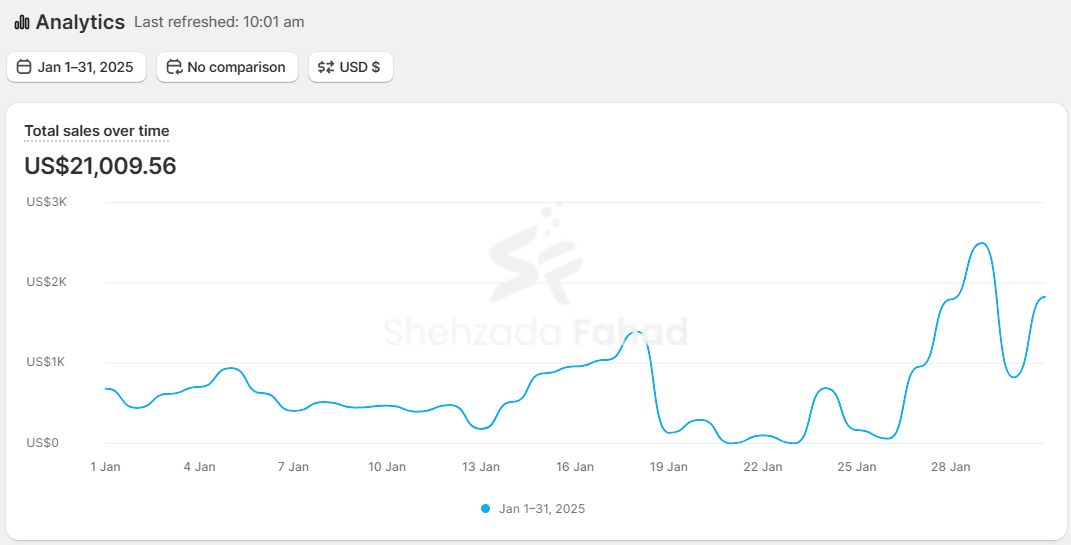This screenshot has width=1071, height=545.
Task: Click the highest peak of the sales line
Action: [982, 243]
